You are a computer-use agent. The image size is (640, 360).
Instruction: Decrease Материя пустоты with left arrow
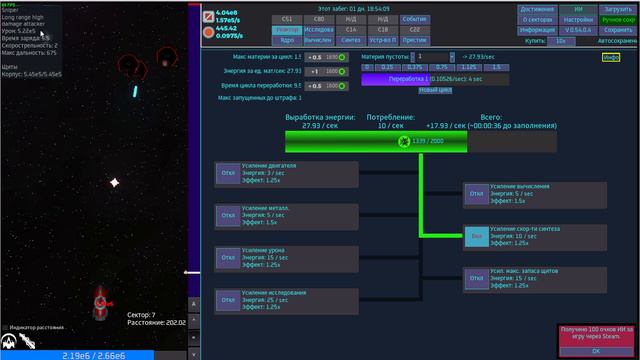(x=412, y=57)
